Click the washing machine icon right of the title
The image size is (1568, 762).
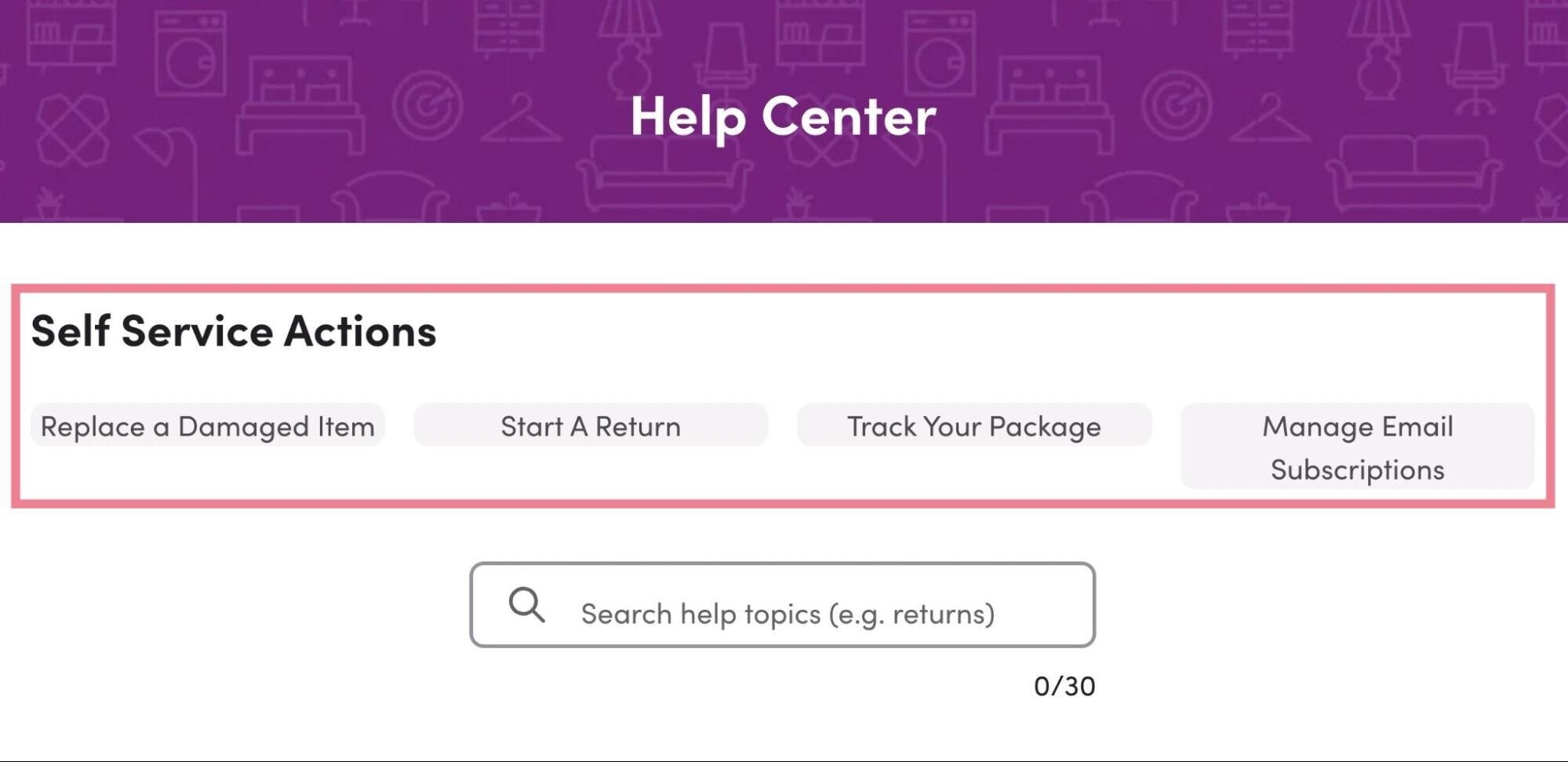940,53
